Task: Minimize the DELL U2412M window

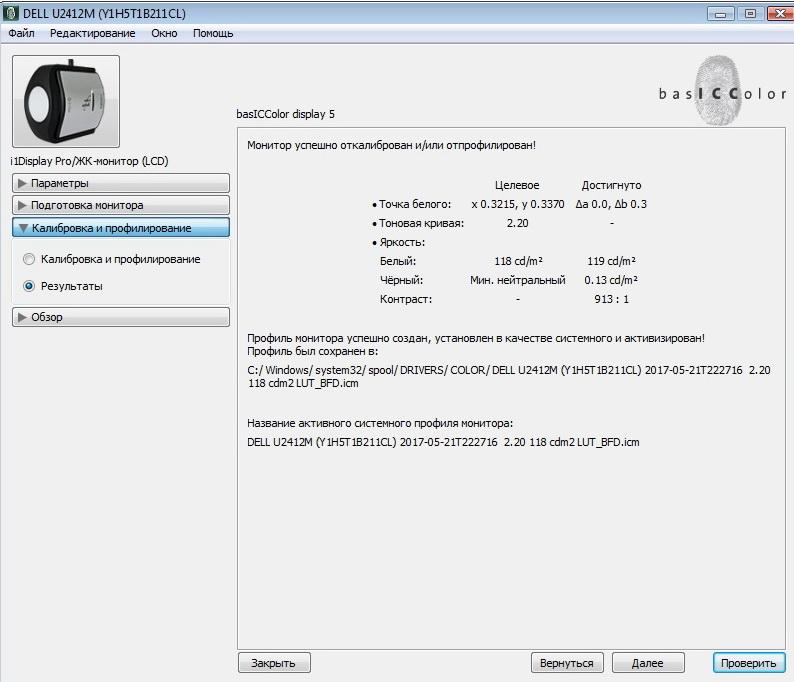Action: (720, 14)
